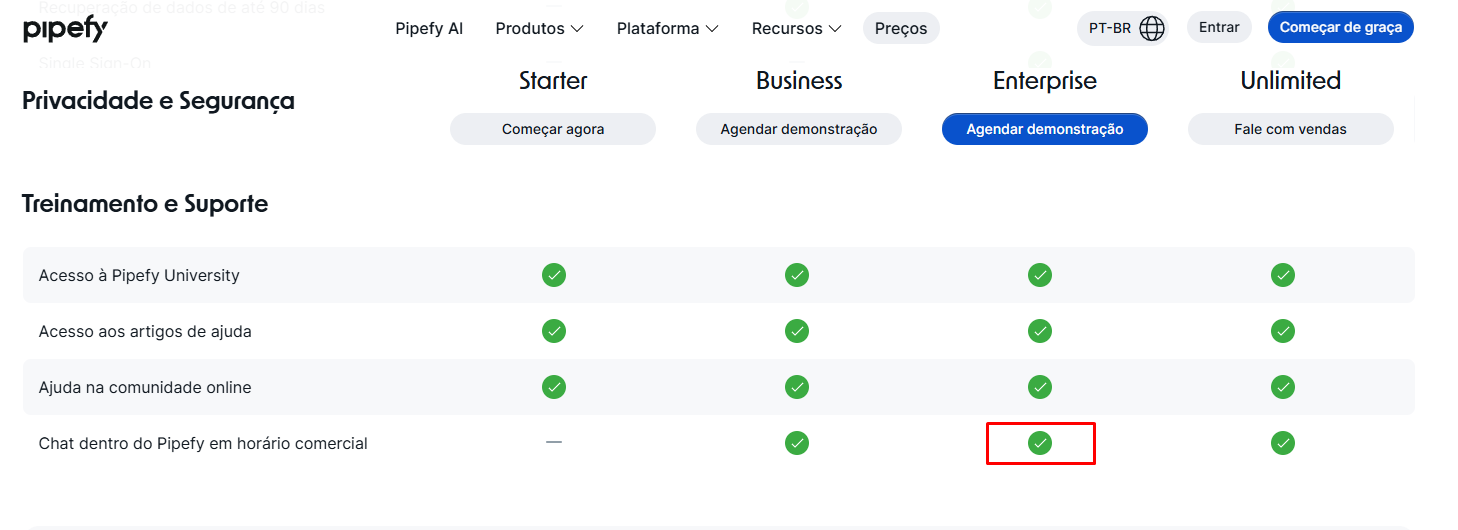
Task: Click Enterprise check for Acesso à Pipefy University
Action: point(1040,275)
